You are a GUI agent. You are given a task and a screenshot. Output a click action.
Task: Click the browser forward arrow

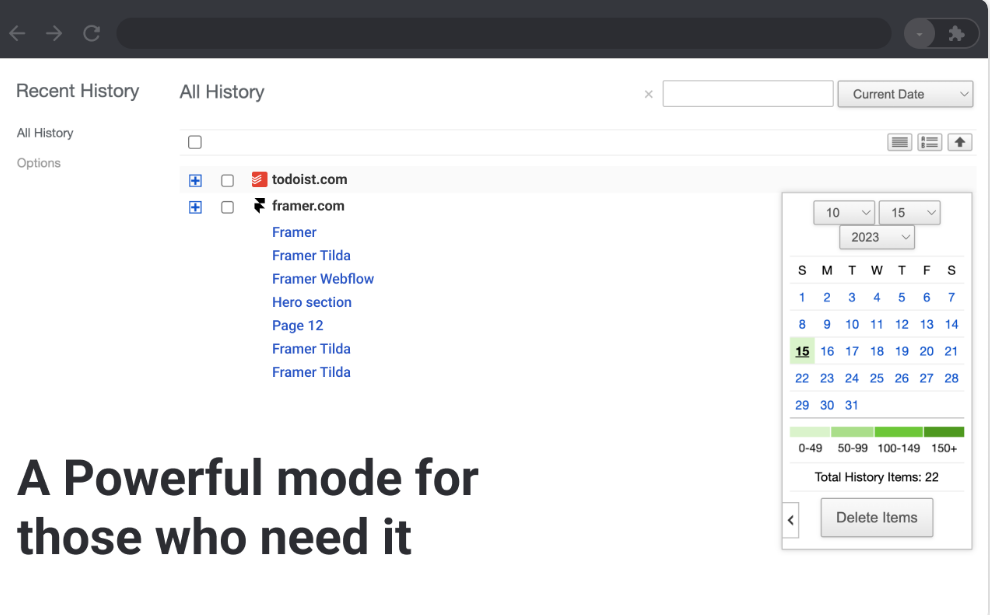tap(54, 33)
